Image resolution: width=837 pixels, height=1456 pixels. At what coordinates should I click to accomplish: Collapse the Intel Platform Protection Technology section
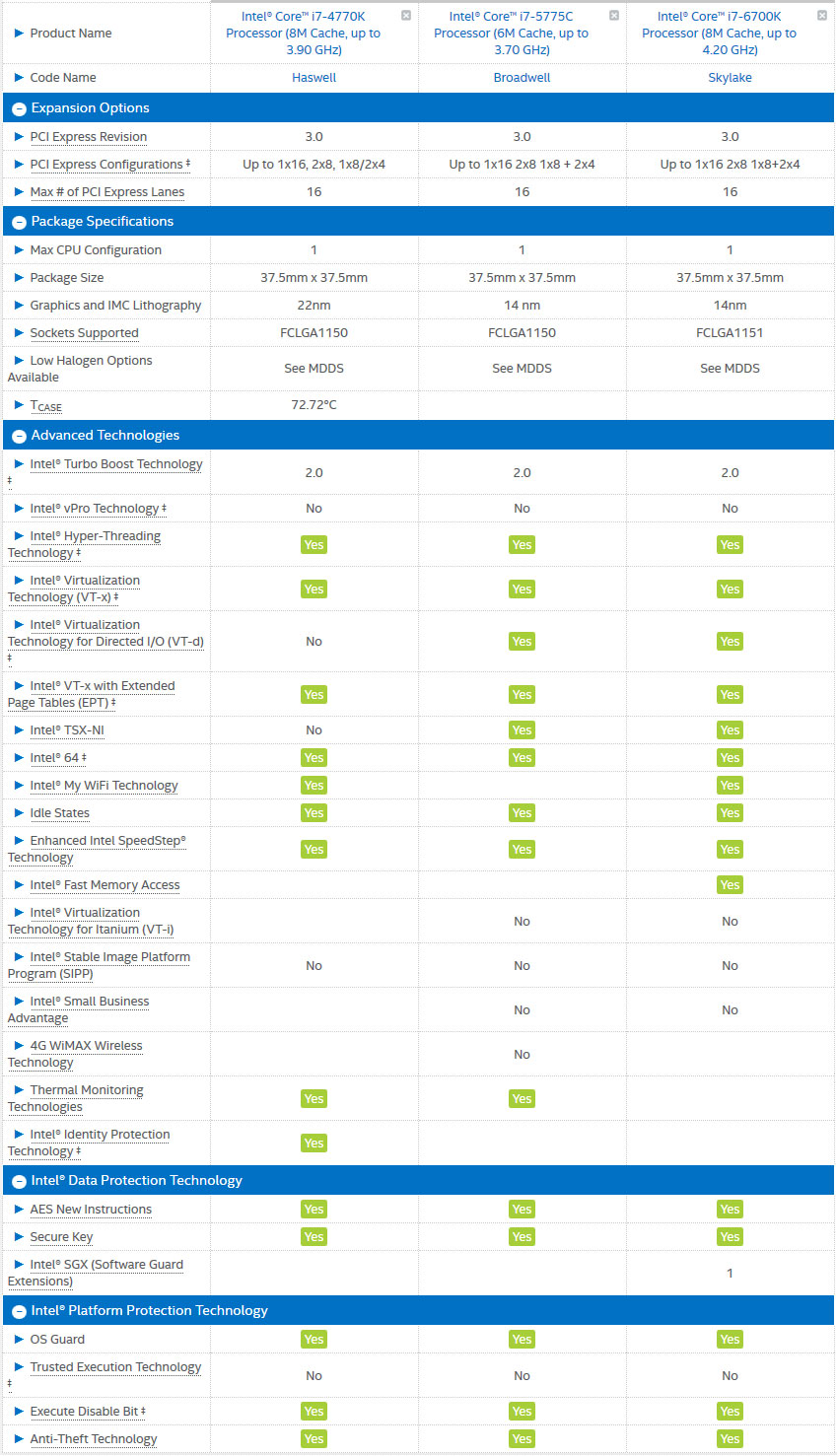pyautogui.click(x=19, y=1311)
